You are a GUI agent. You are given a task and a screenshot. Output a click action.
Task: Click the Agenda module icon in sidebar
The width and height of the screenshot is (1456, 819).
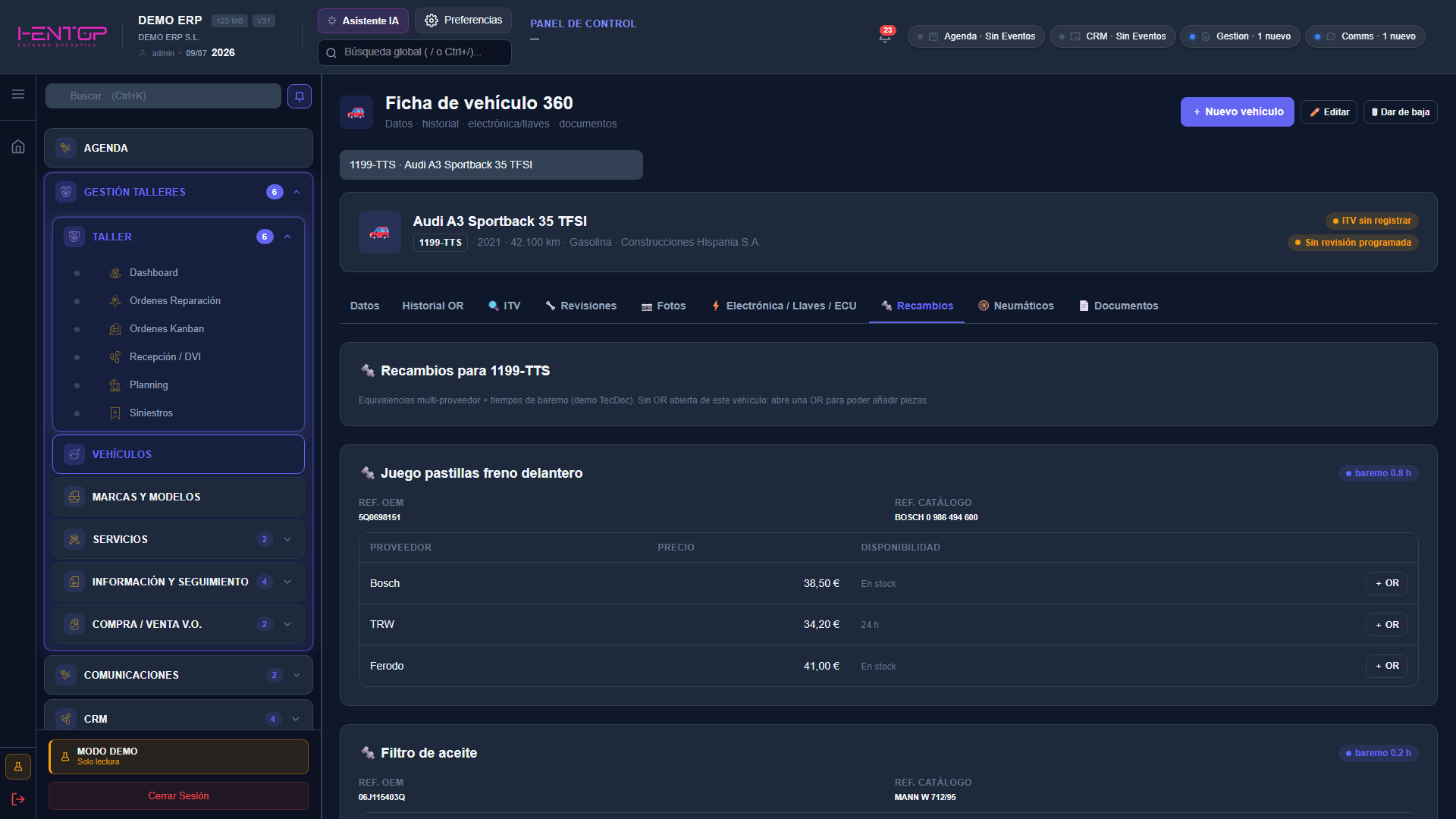pyautogui.click(x=66, y=148)
